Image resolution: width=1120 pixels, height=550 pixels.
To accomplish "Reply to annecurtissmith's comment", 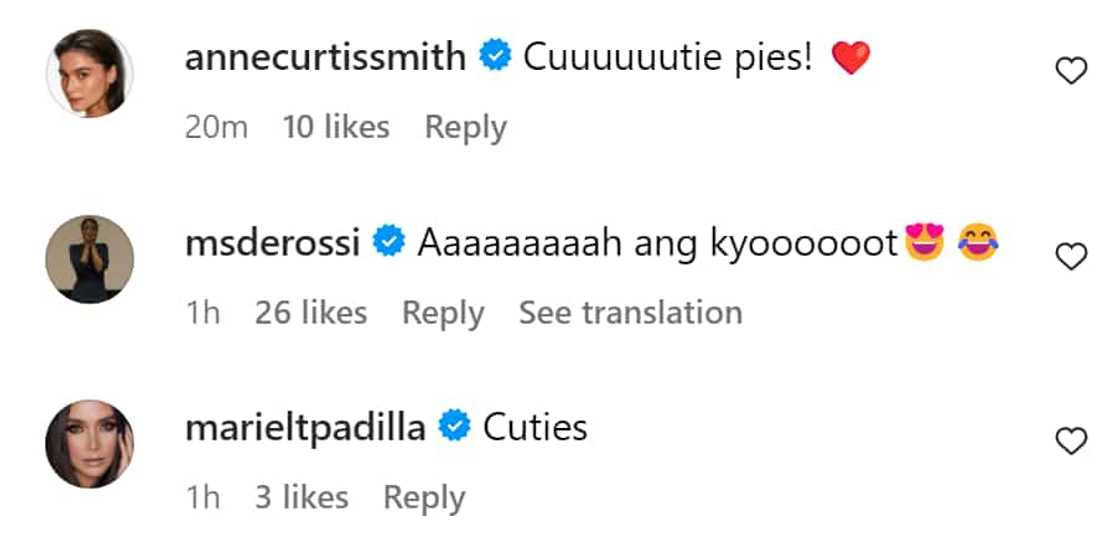I will coord(465,128).
